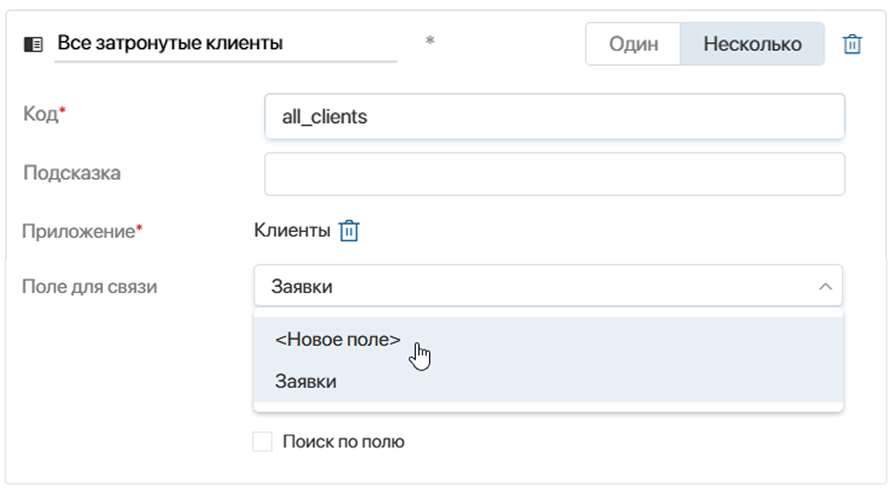893x491 pixels.
Task: Click the Поле для связи label
Action: click(89, 286)
